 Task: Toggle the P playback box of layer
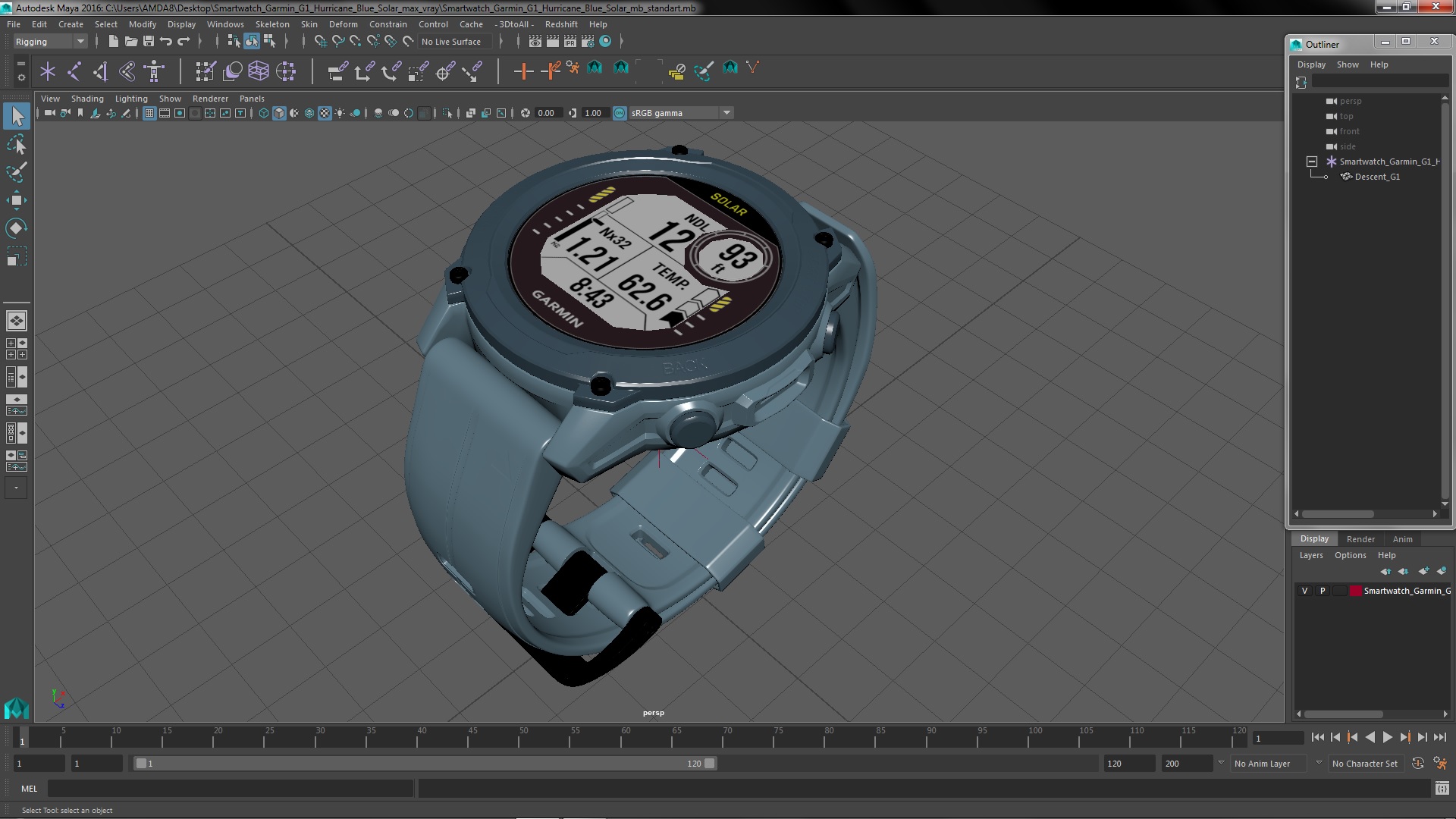(x=1323, y=591)
